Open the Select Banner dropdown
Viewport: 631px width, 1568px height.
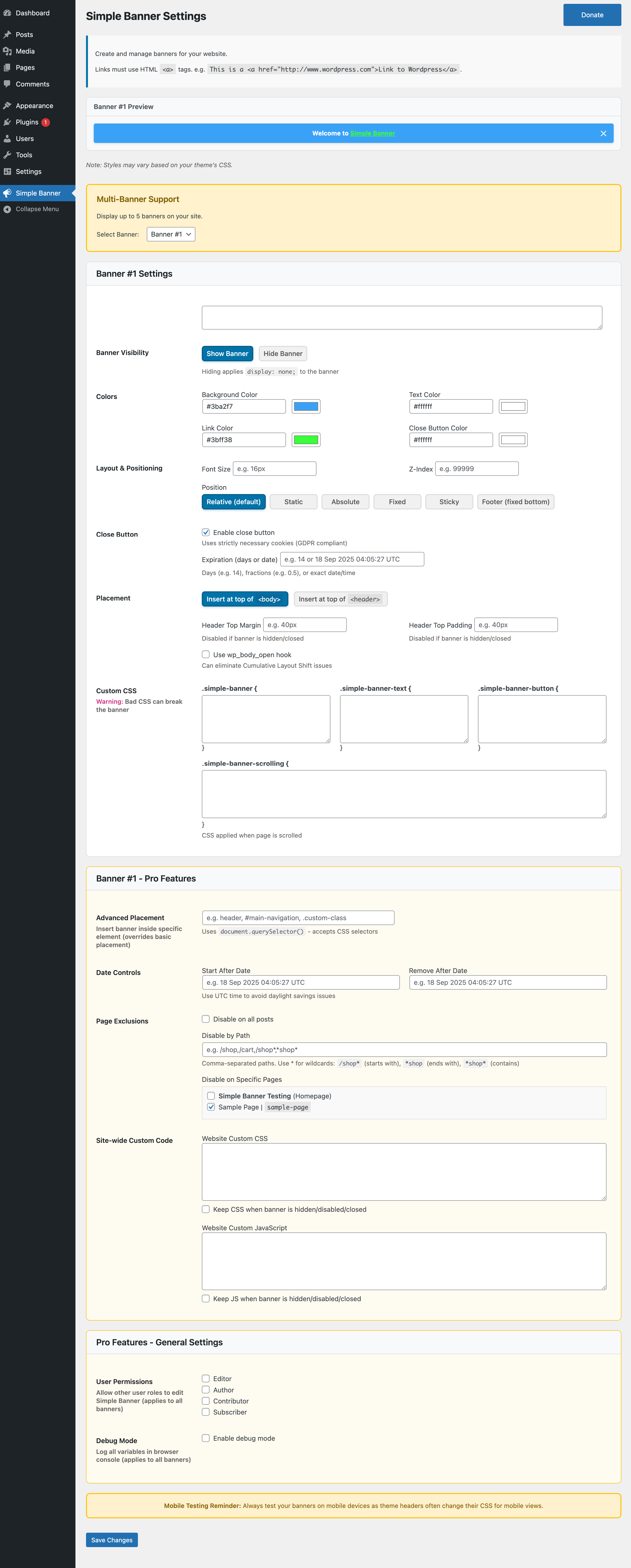171,234
